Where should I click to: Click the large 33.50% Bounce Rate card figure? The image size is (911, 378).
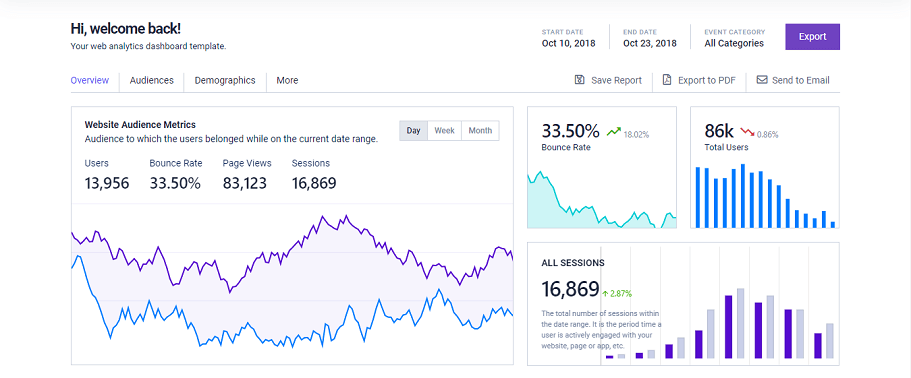pos(571,130)
